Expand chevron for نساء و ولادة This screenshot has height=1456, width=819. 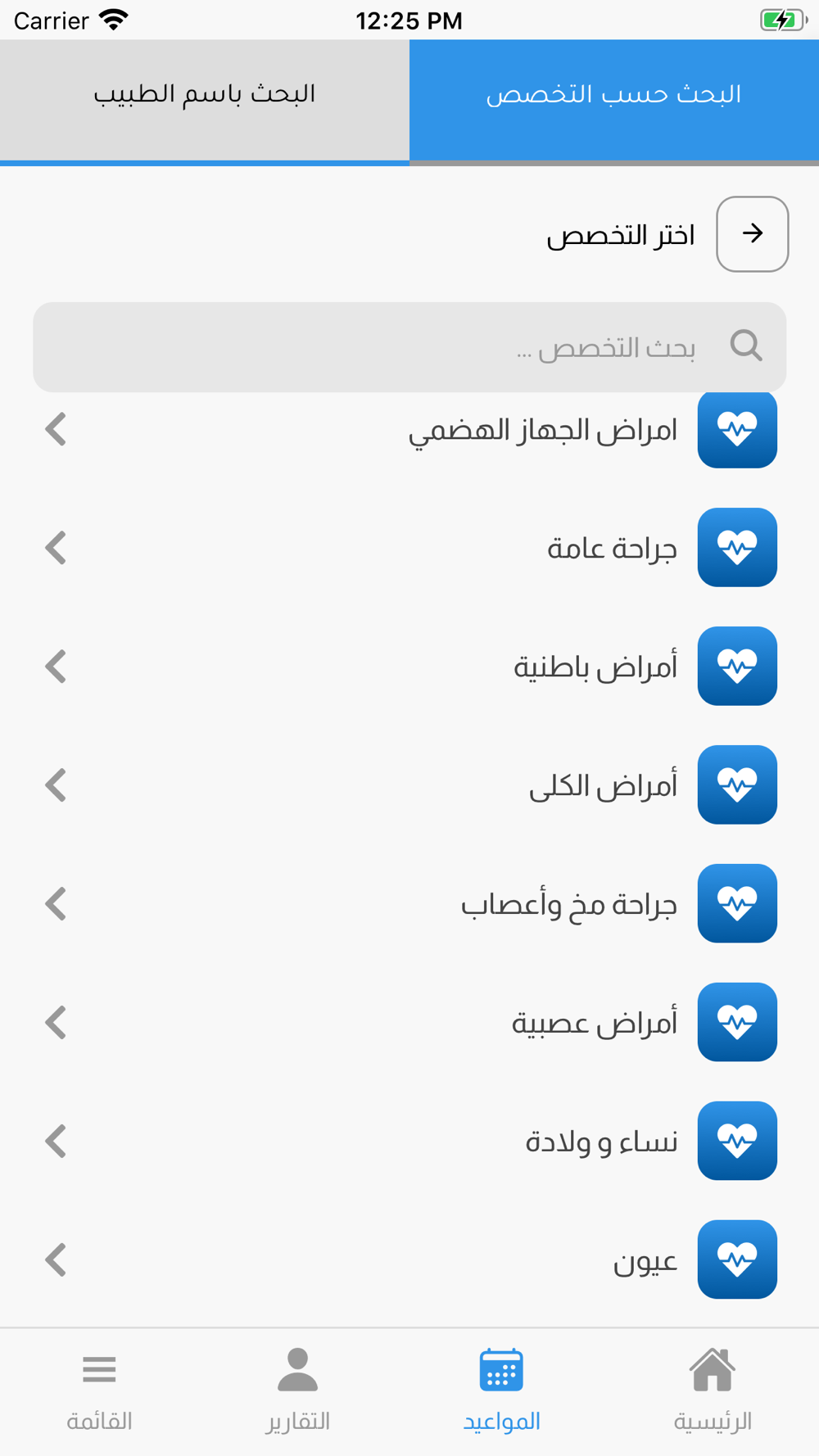click(x=56, y=1142)
